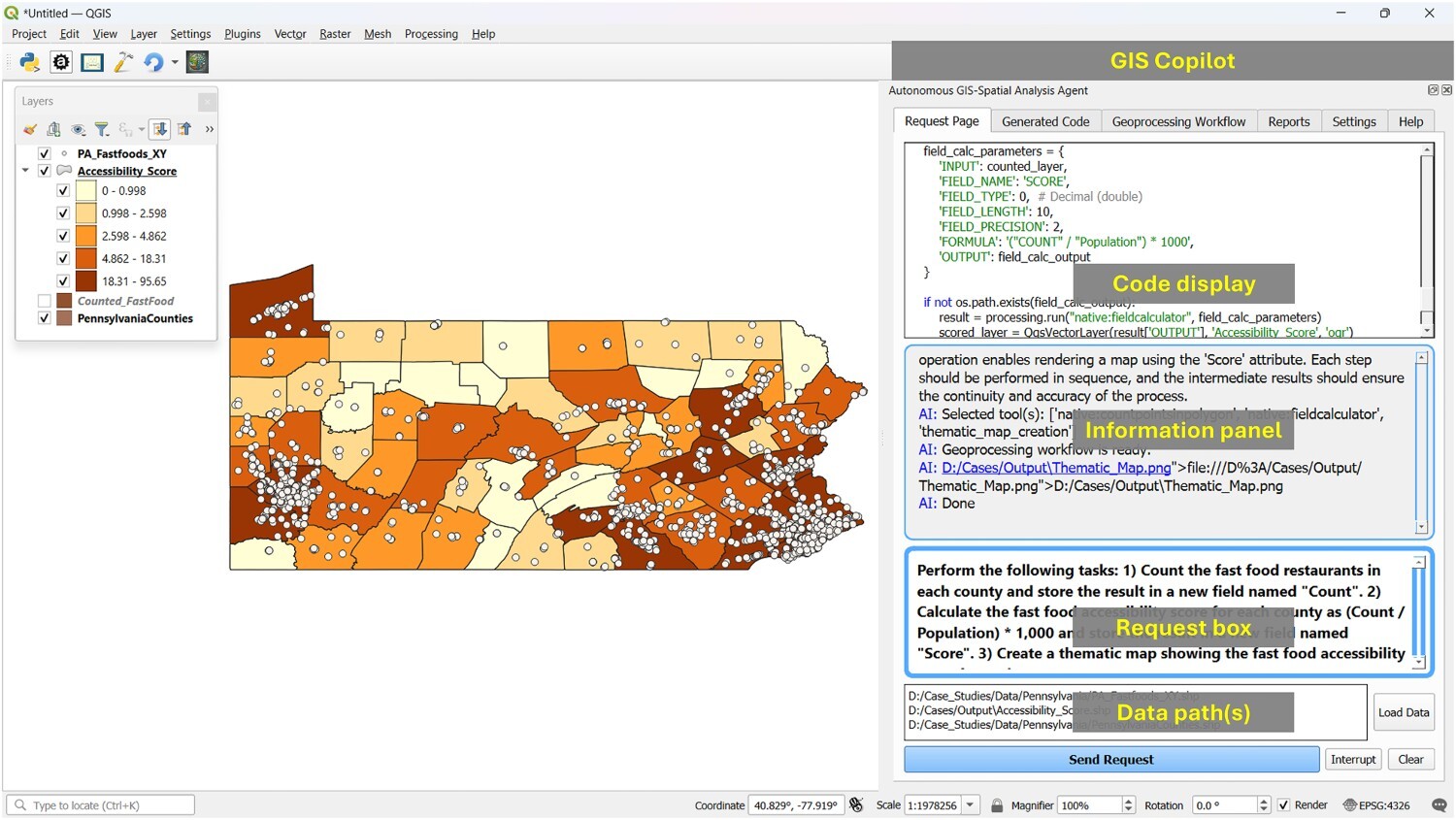Open the Plugins menu

pos(243,34)
